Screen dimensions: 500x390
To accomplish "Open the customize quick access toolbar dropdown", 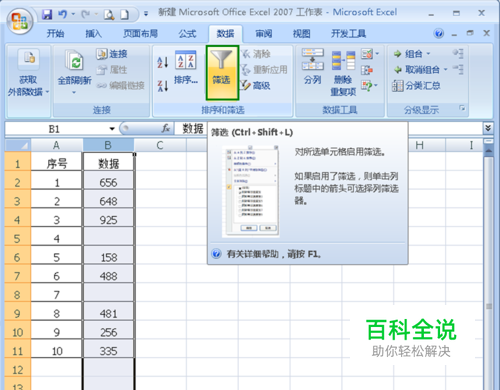I will pyautogui.click(x=146, y=14).
